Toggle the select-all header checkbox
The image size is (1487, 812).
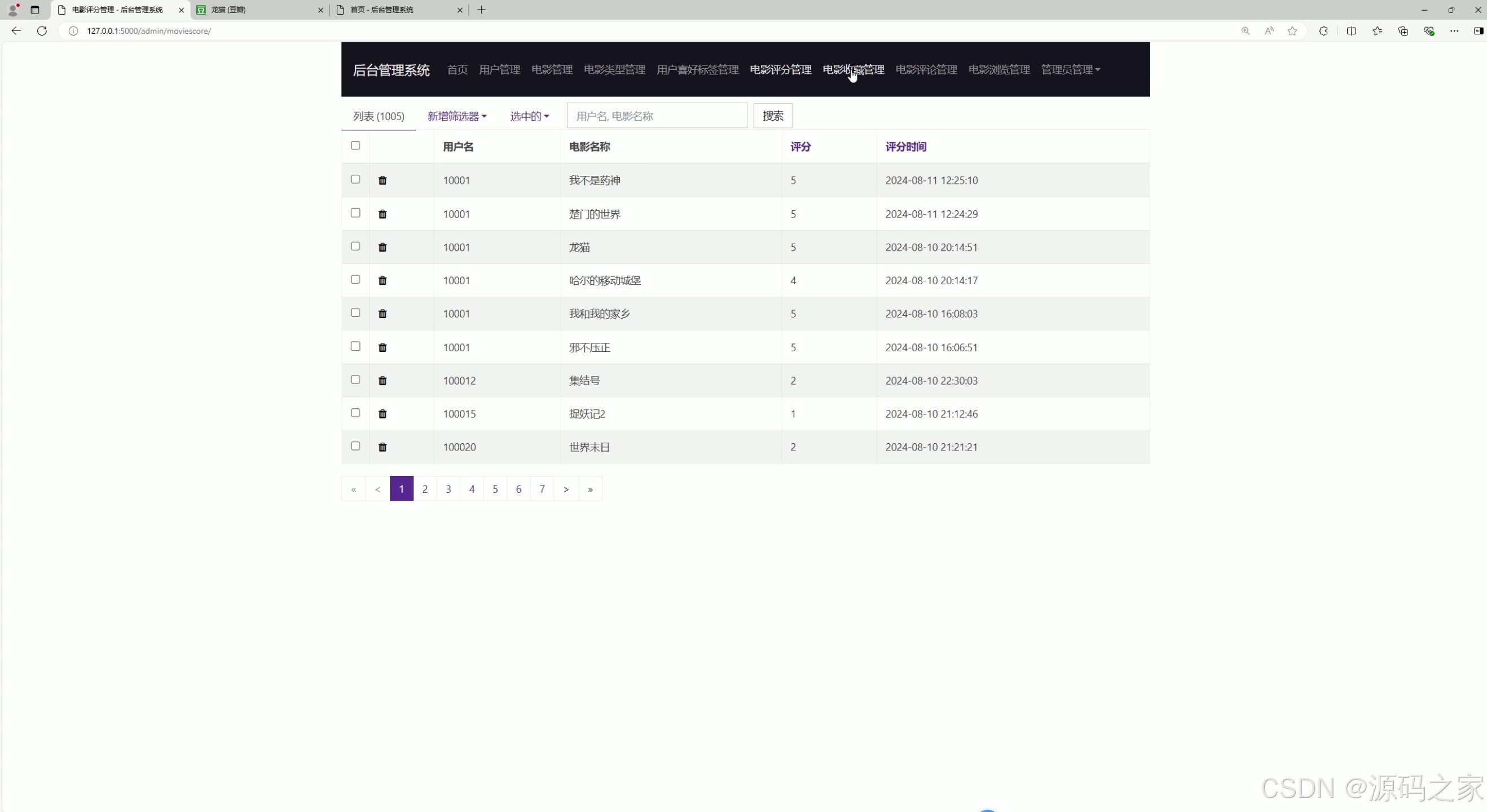[355, 145]
